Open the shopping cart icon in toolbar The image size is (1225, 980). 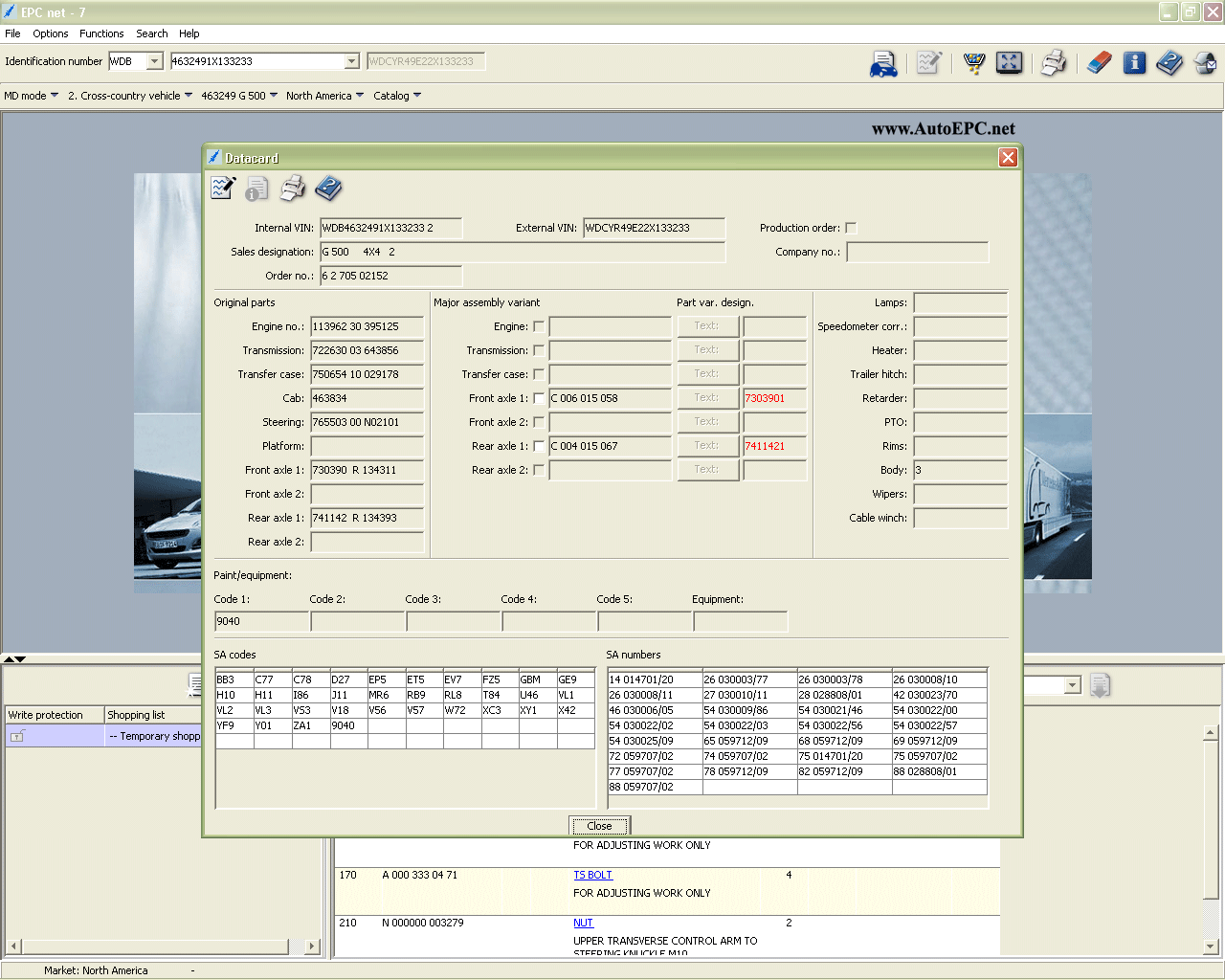click(x=974, y=63)
